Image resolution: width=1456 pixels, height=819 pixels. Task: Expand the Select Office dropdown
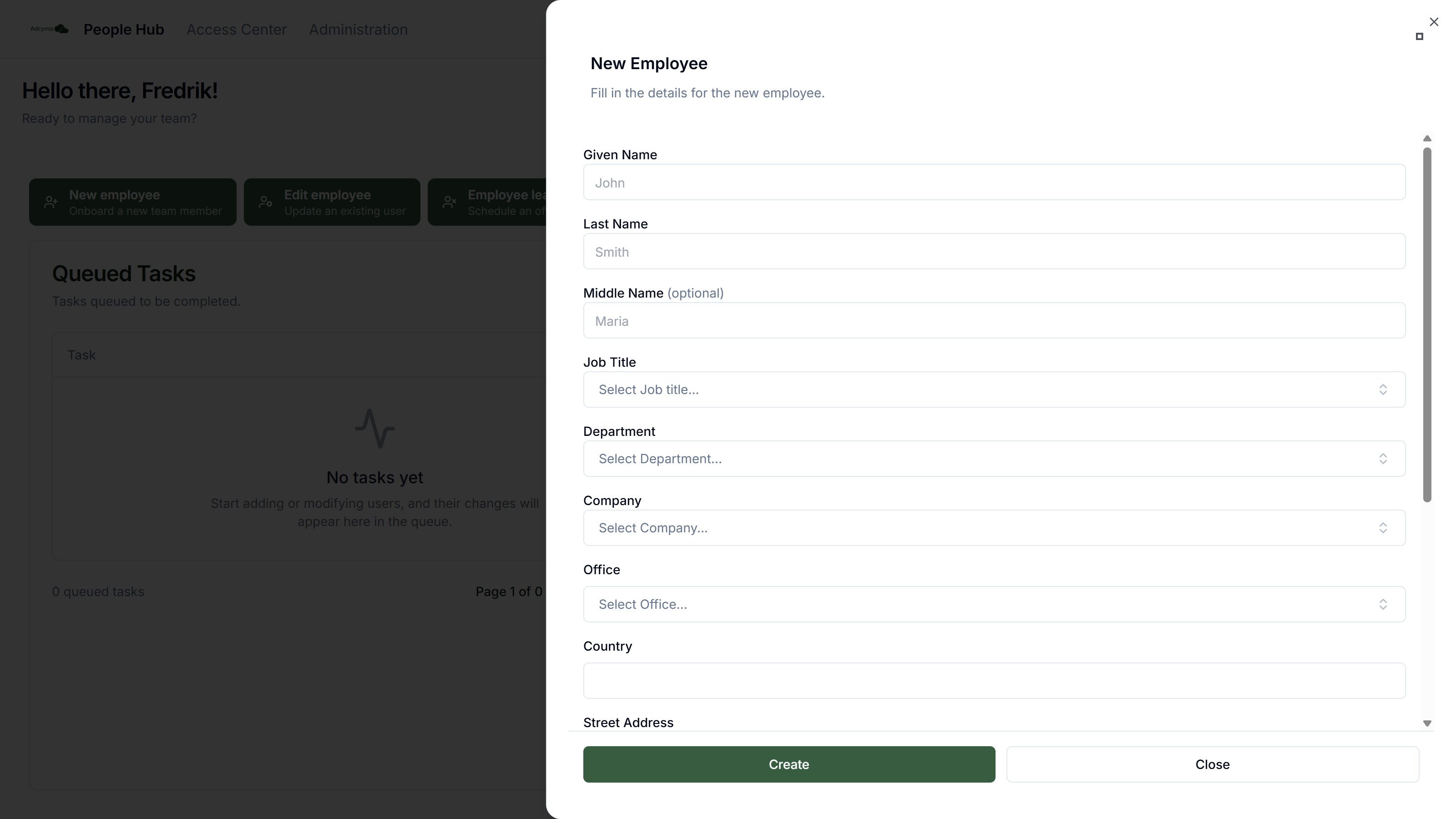click(x=994, y=604)
